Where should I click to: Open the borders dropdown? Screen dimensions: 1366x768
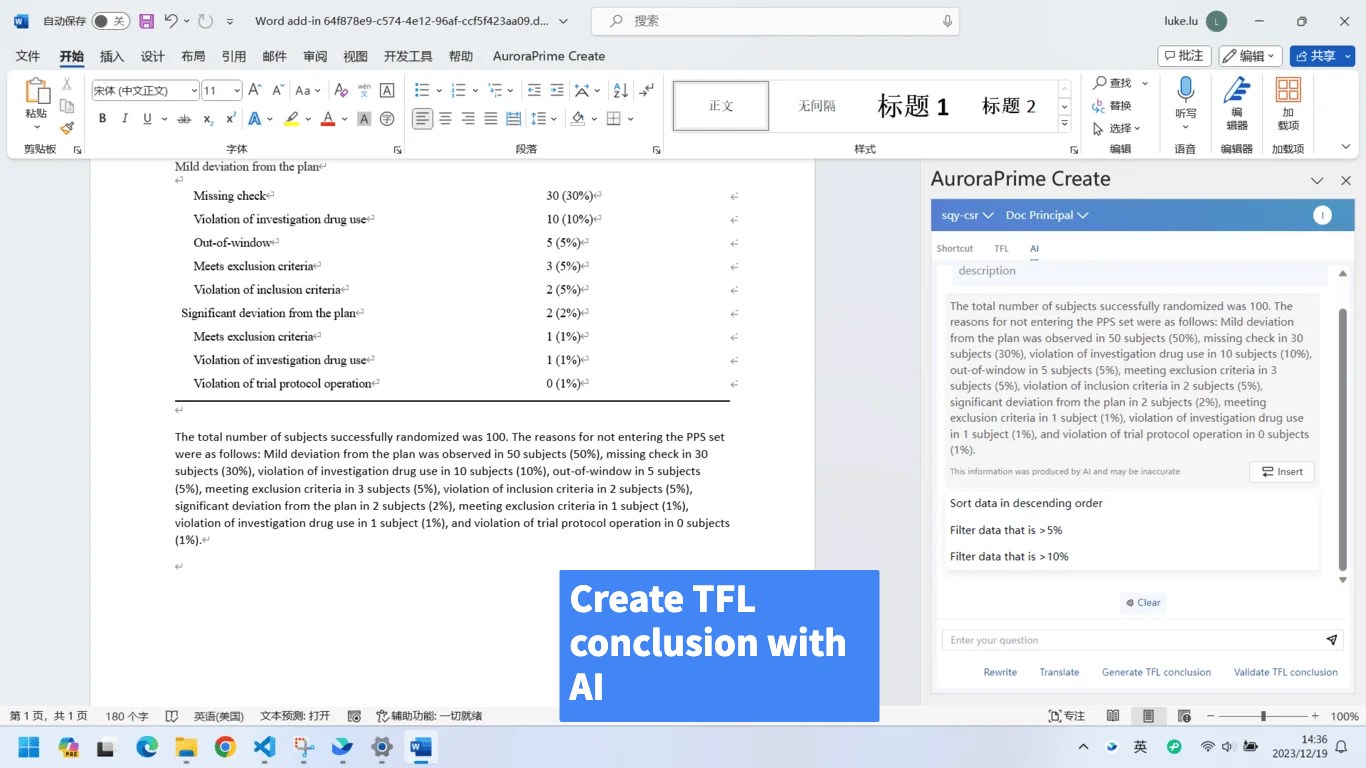[x=620, y=119]
